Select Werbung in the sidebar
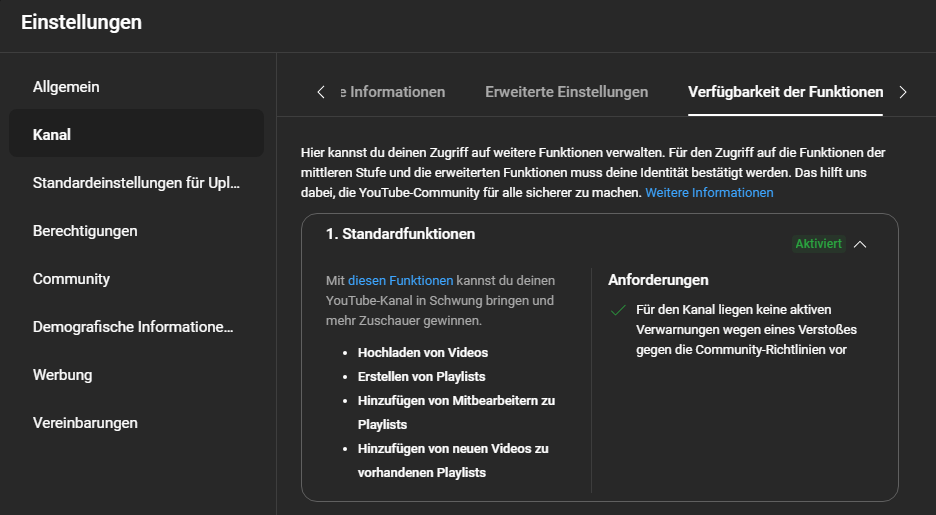The image size is (936, 515). pyautogui.click(x=62, y=375)
